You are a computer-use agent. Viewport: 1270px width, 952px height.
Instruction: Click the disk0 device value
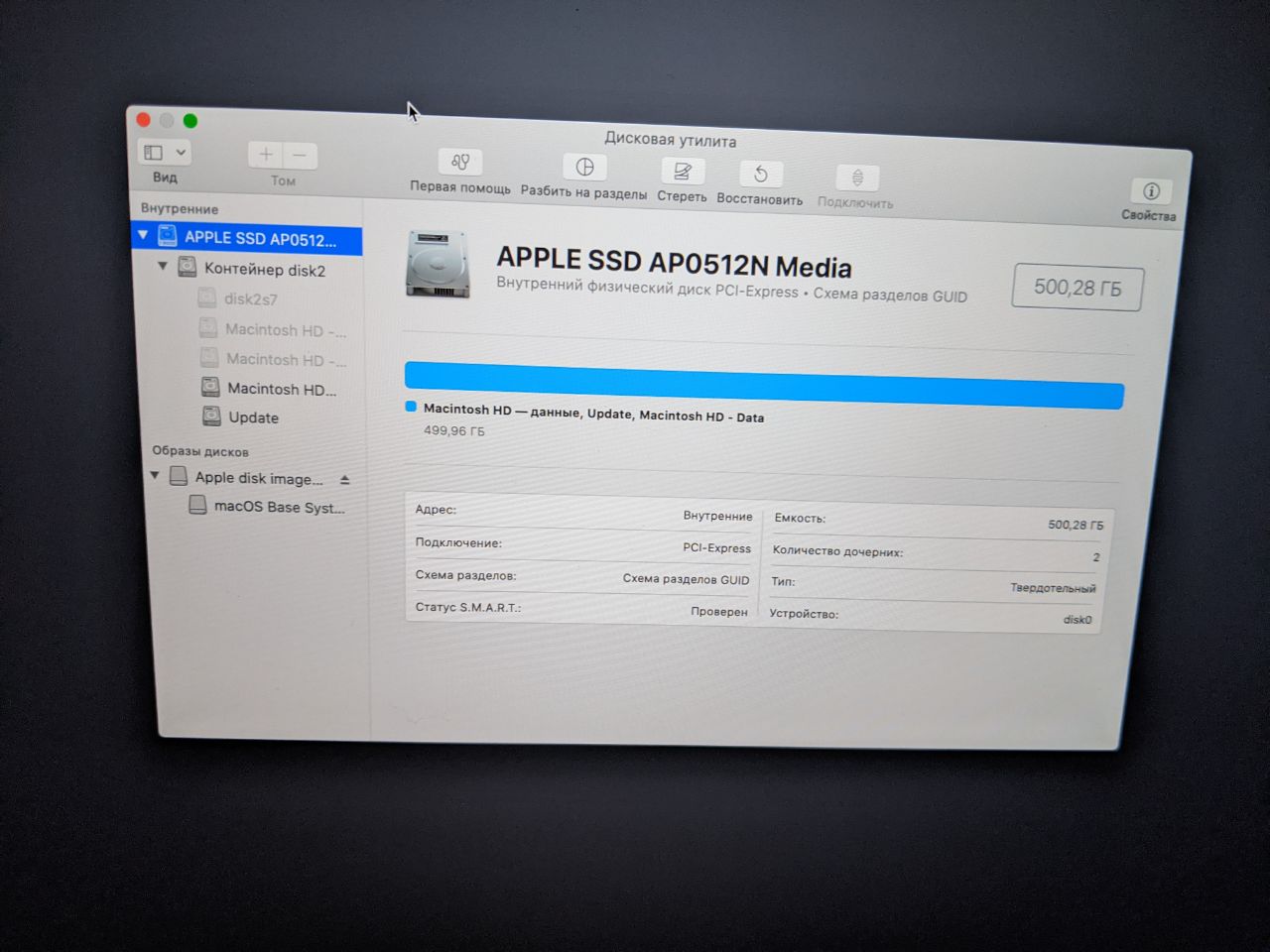click(1078, 620)
